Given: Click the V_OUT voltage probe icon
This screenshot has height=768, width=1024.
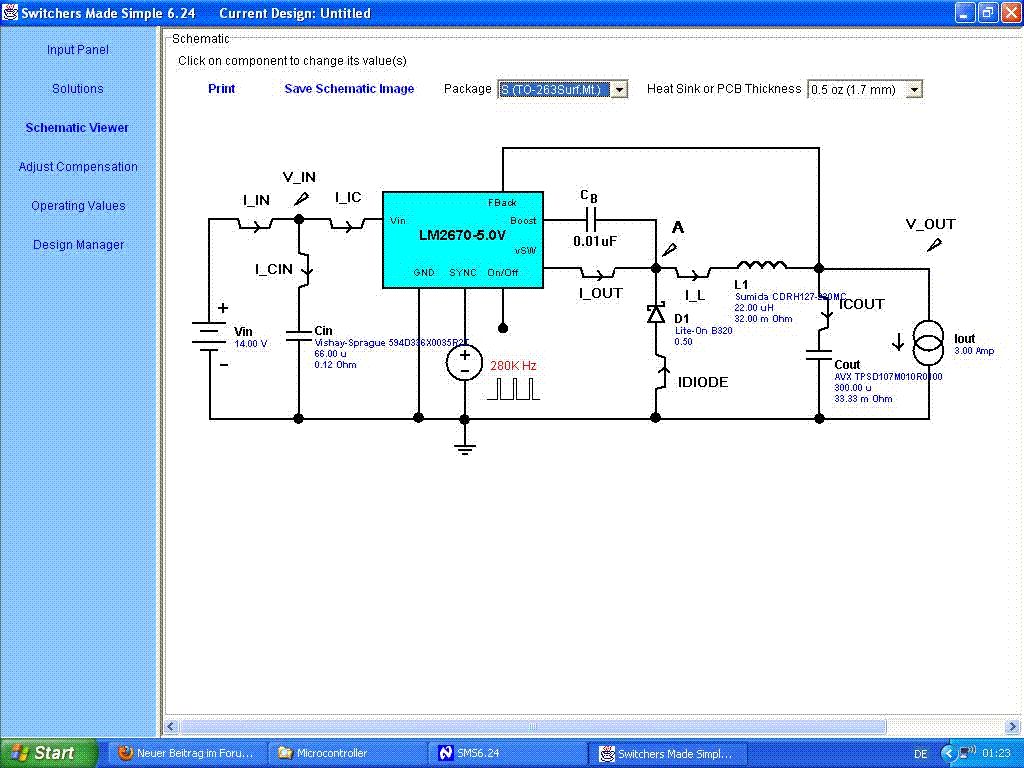Looking at the screenshot, I should point(935,245).
